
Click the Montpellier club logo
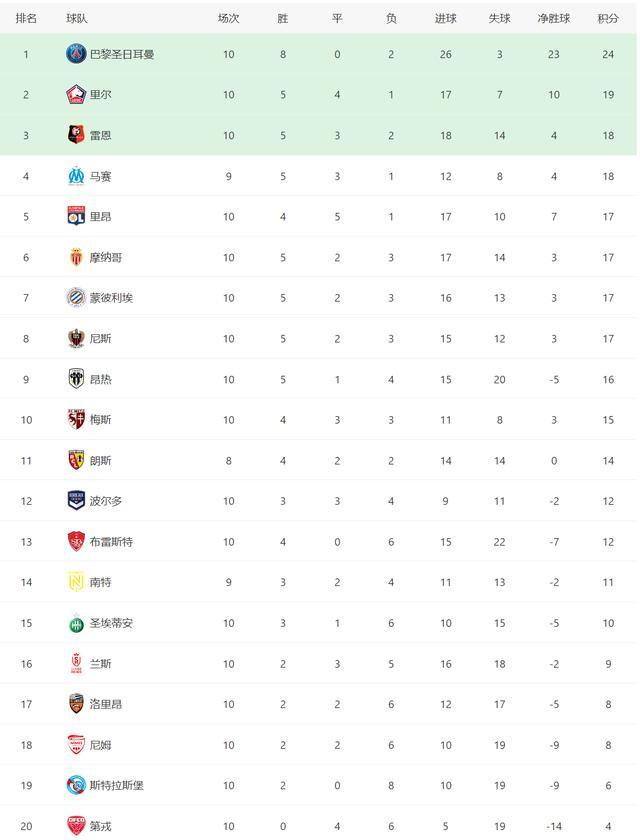pos(76,298)
